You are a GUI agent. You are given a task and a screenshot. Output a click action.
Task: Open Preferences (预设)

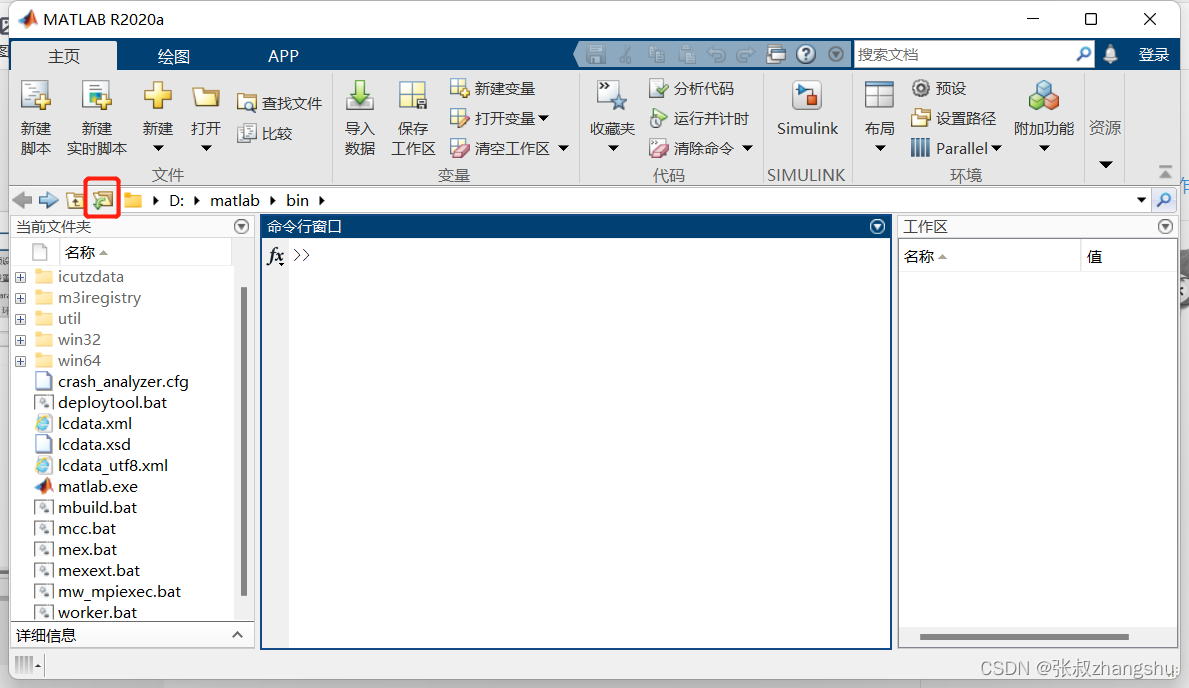[x=939, y=88]
